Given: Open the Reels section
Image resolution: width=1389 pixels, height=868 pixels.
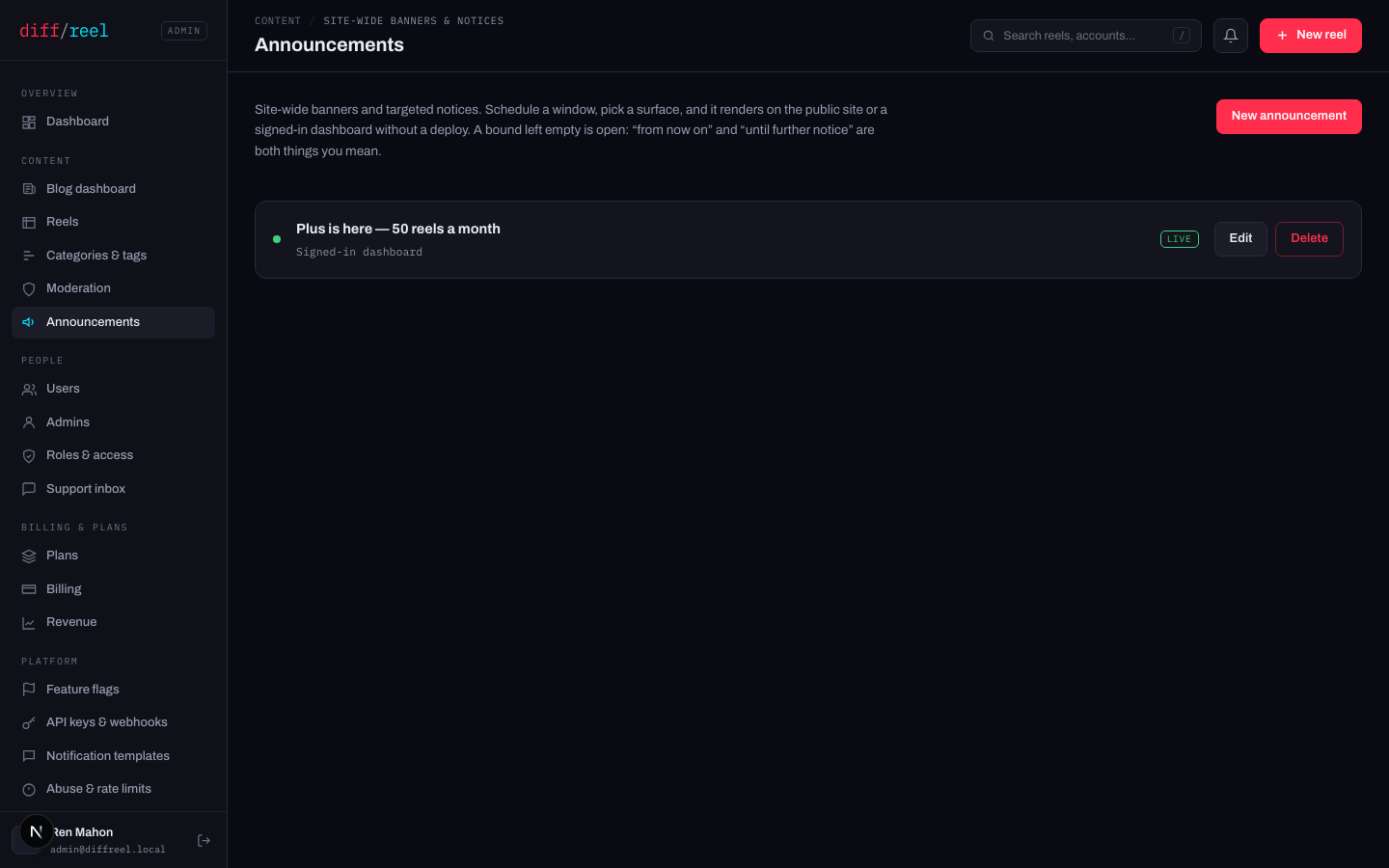Looking at the screenshot, I should click(x=113, y=223).
